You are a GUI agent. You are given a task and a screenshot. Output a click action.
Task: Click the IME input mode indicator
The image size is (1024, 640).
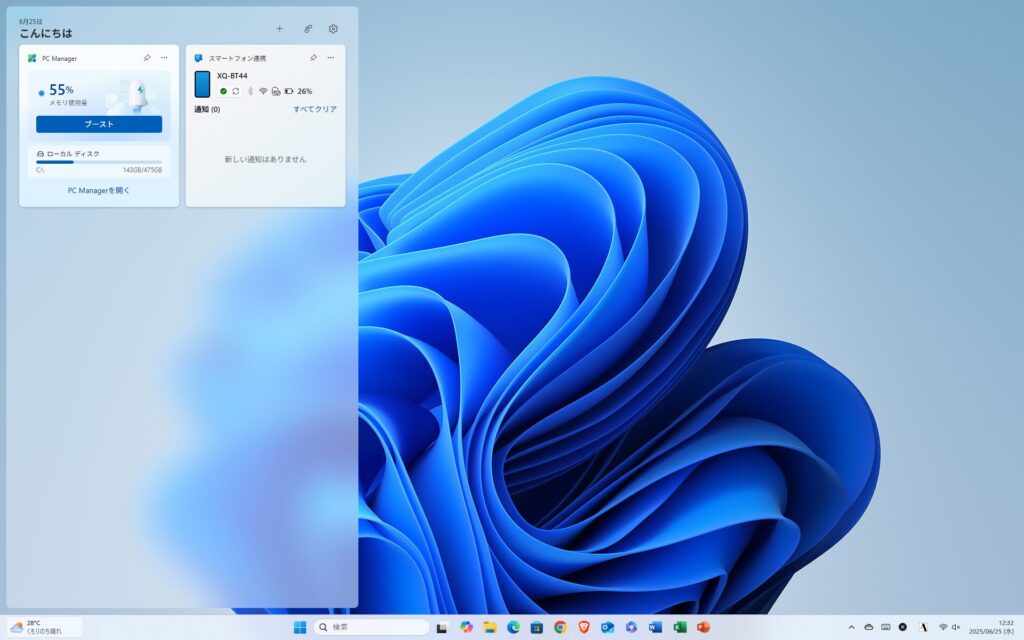click(923, 628)
